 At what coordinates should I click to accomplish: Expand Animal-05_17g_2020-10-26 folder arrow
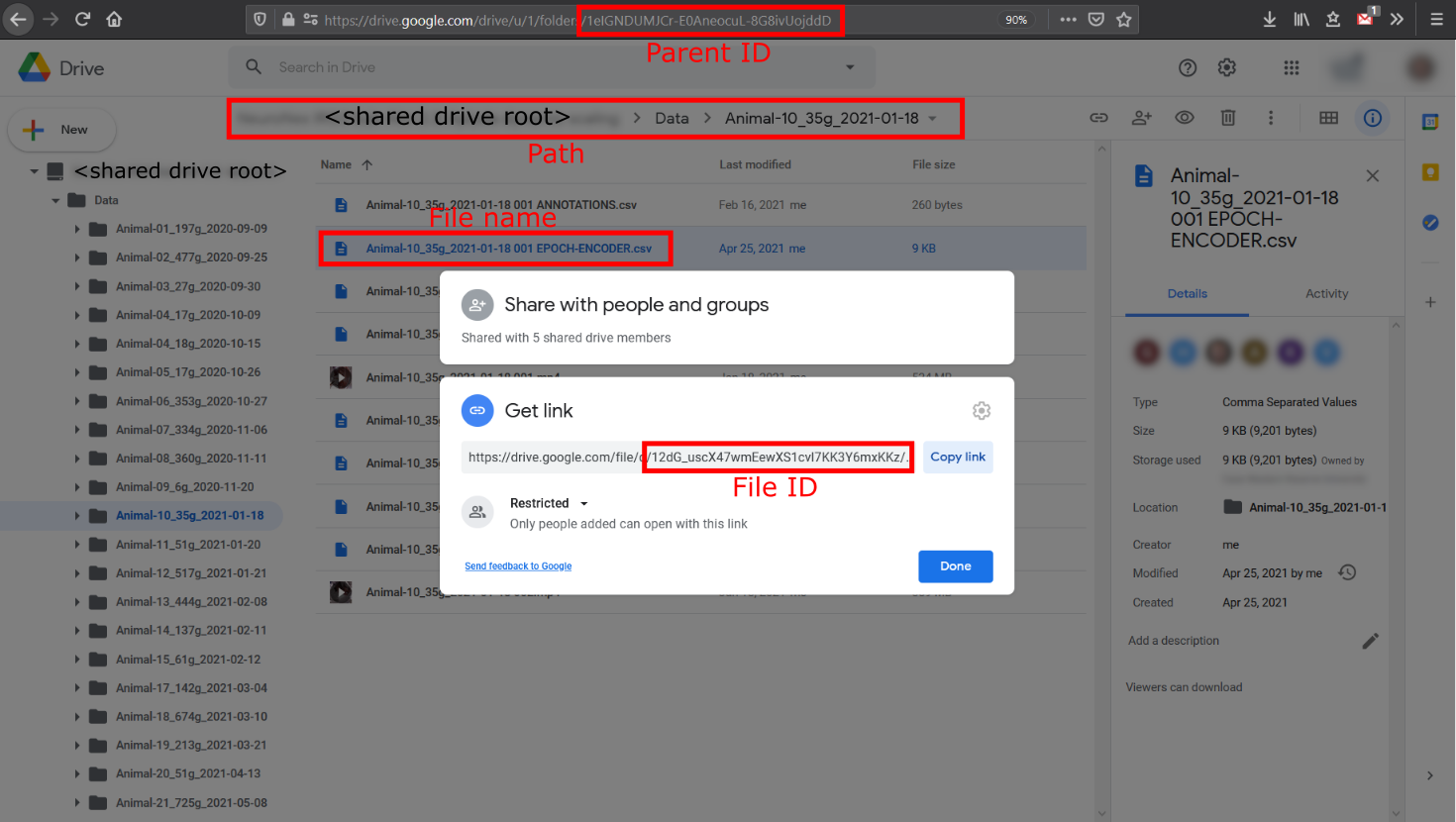point(77,372)
